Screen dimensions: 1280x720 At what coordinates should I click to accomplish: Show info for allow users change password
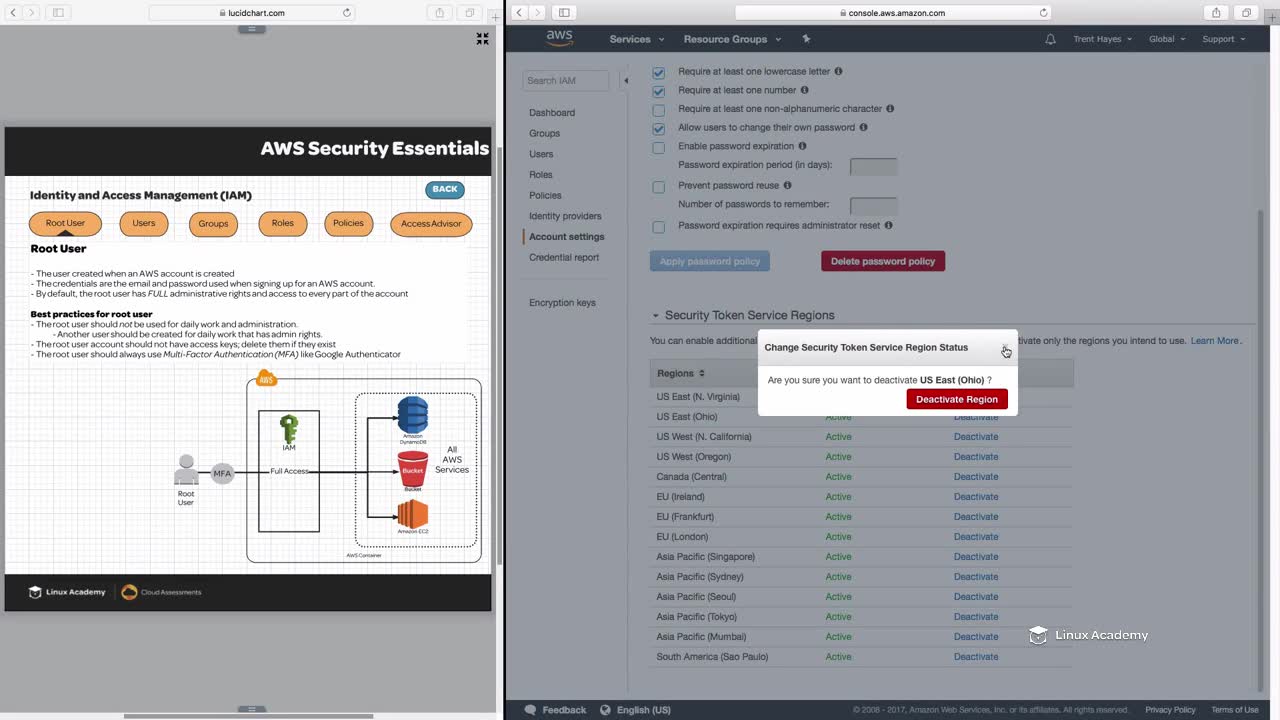[863, 127]
